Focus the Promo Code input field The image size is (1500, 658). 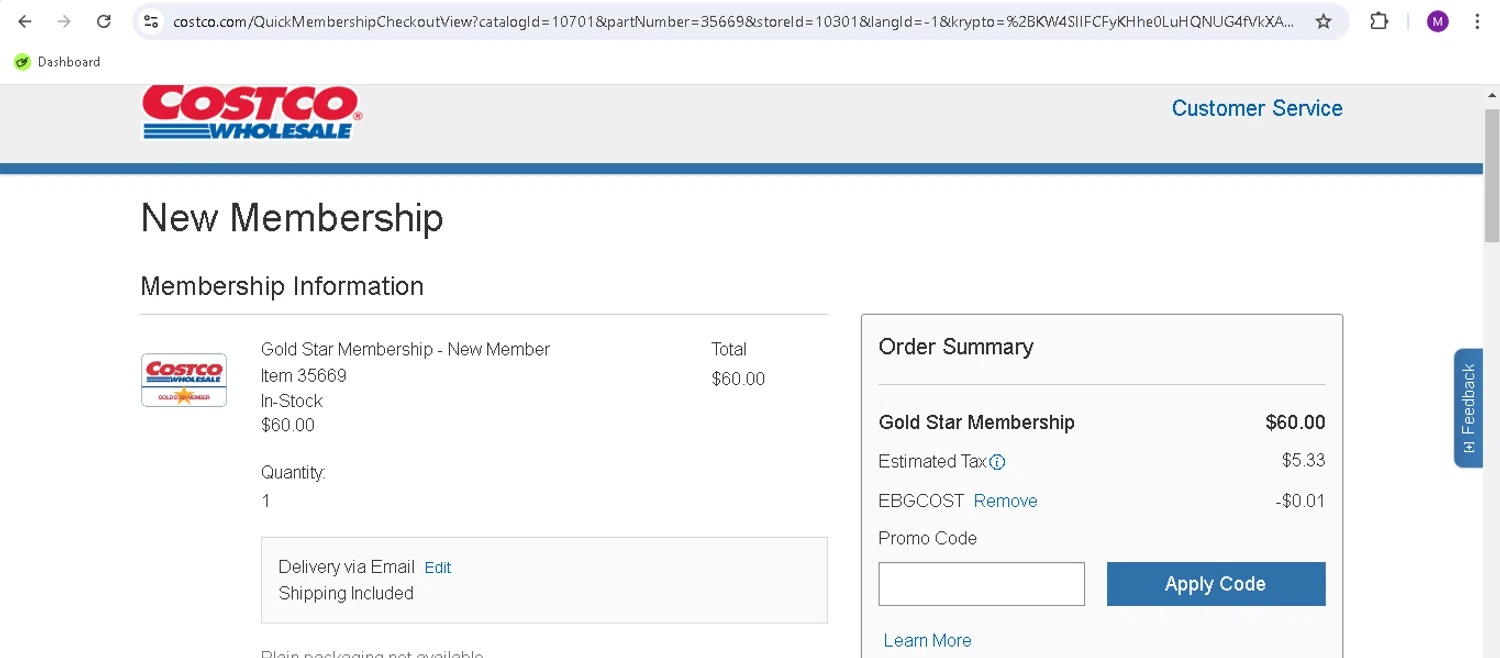click(x=981, y=584)
